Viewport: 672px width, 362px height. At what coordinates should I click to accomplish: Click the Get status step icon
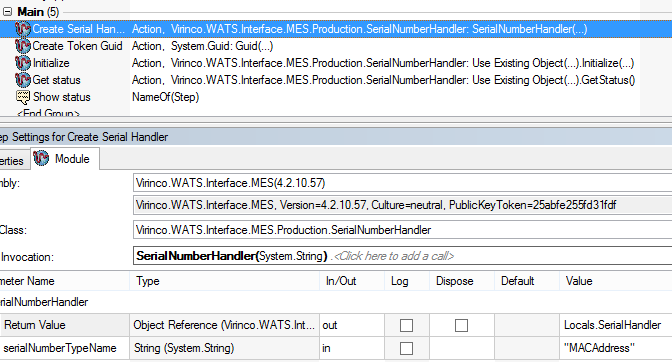coord(23,80)
